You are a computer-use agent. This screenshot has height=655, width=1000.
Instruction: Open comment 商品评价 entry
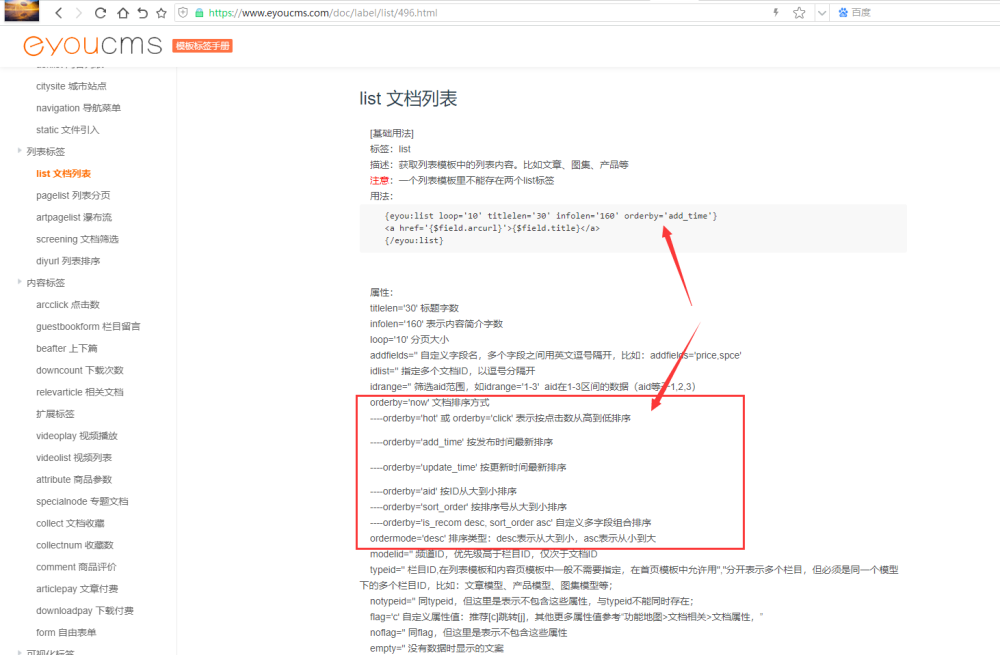[x=77, y=566]
